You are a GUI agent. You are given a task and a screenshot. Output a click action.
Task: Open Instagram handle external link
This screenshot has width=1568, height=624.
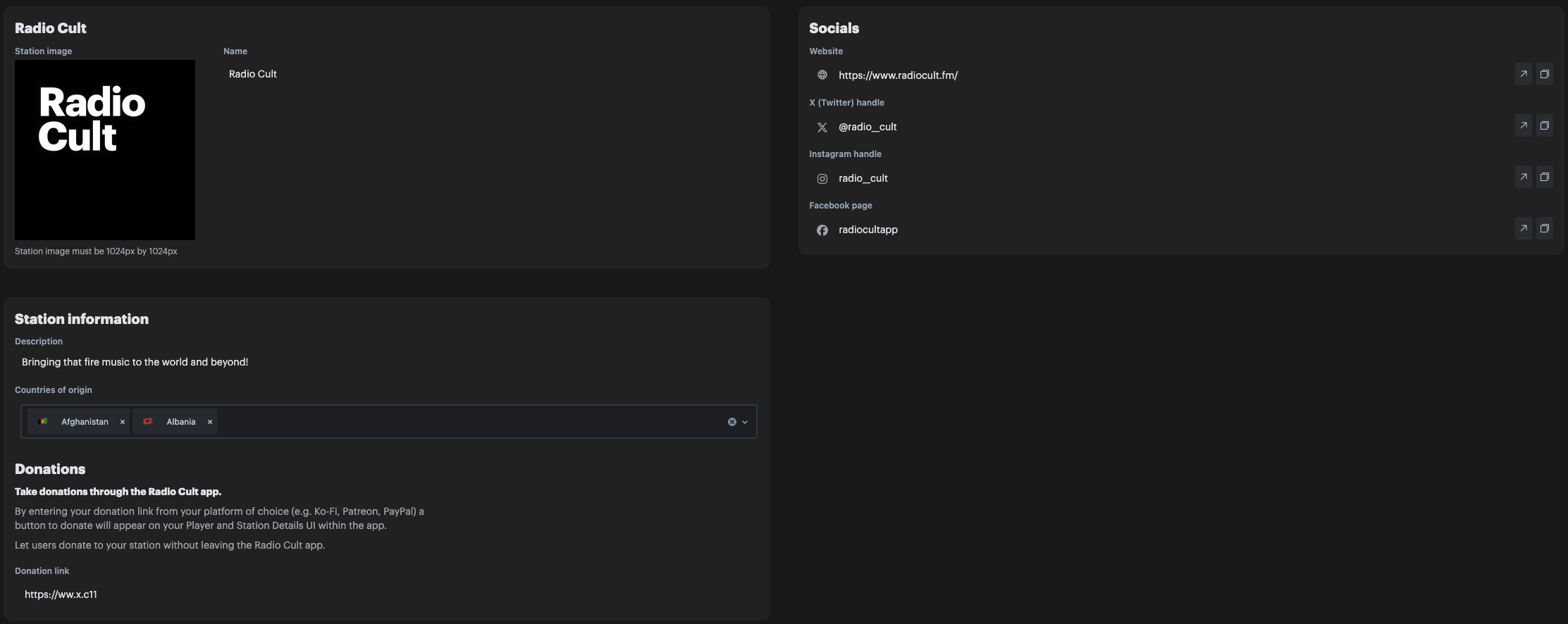1523,177
